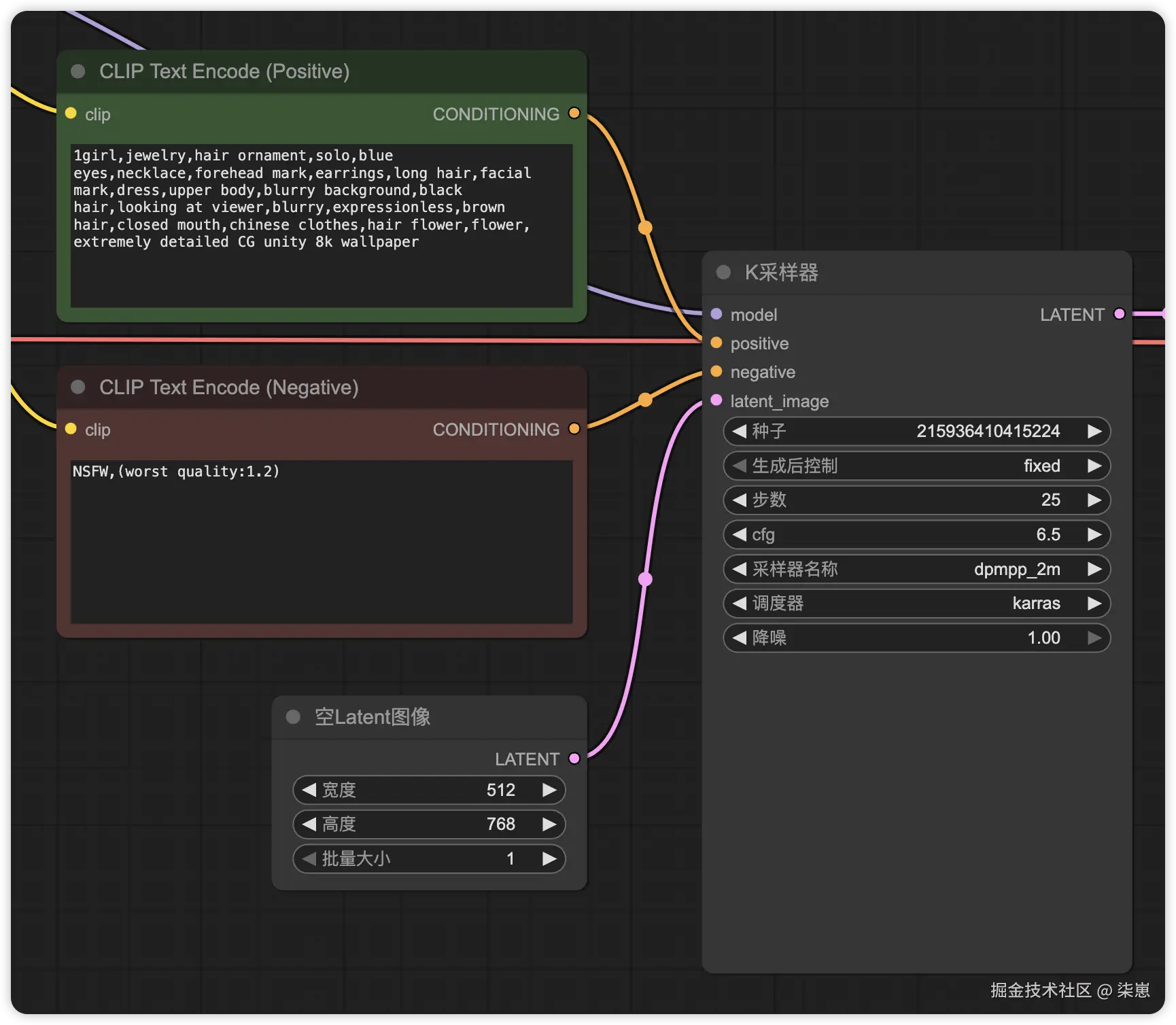
Task: Increase the 种子 seed value
Action: 1094,431
